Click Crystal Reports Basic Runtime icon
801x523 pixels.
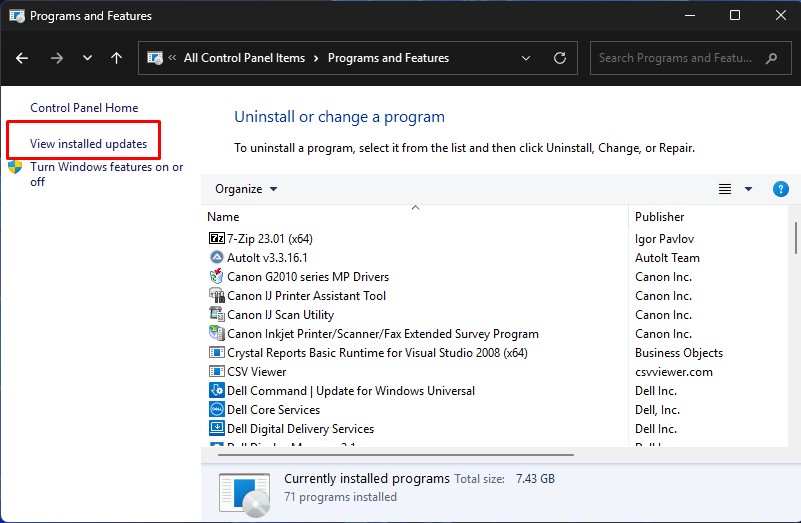click(x=217, y=352)
